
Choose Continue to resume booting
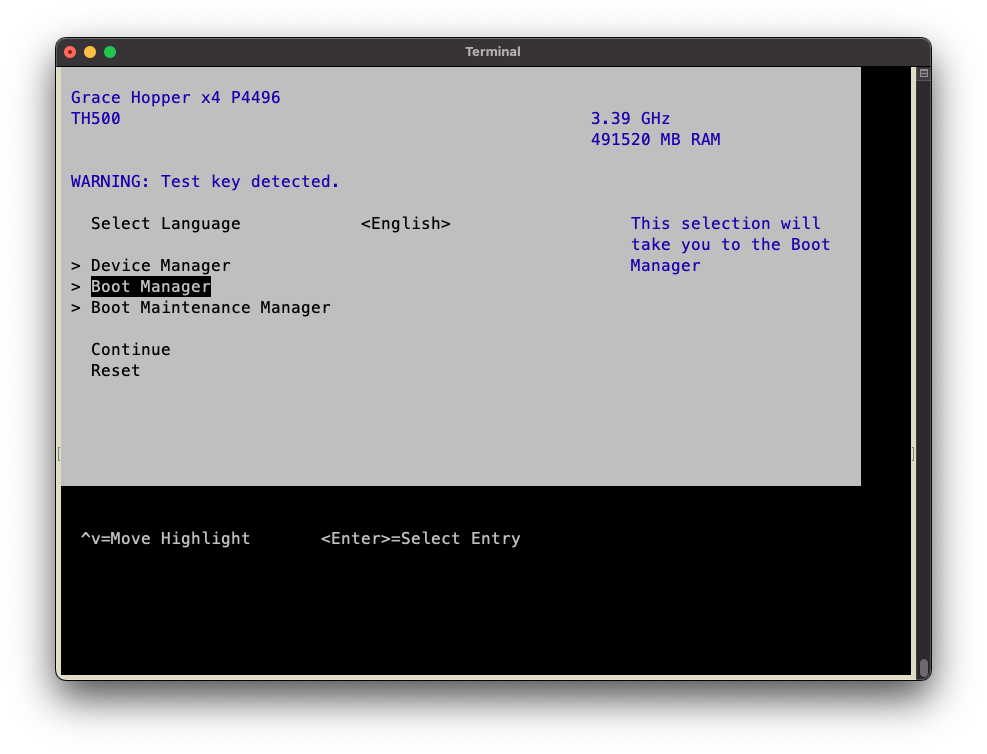(x=130, y=350)
